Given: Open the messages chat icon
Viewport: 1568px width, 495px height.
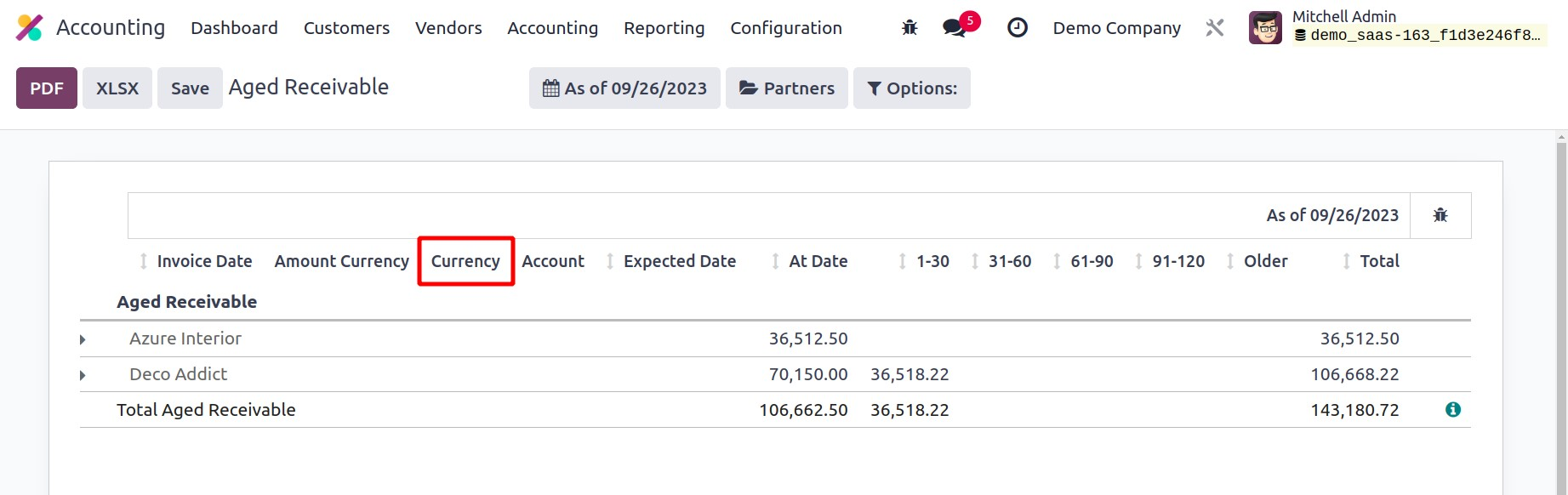Looking at the screenshot, I should point(955,28).
